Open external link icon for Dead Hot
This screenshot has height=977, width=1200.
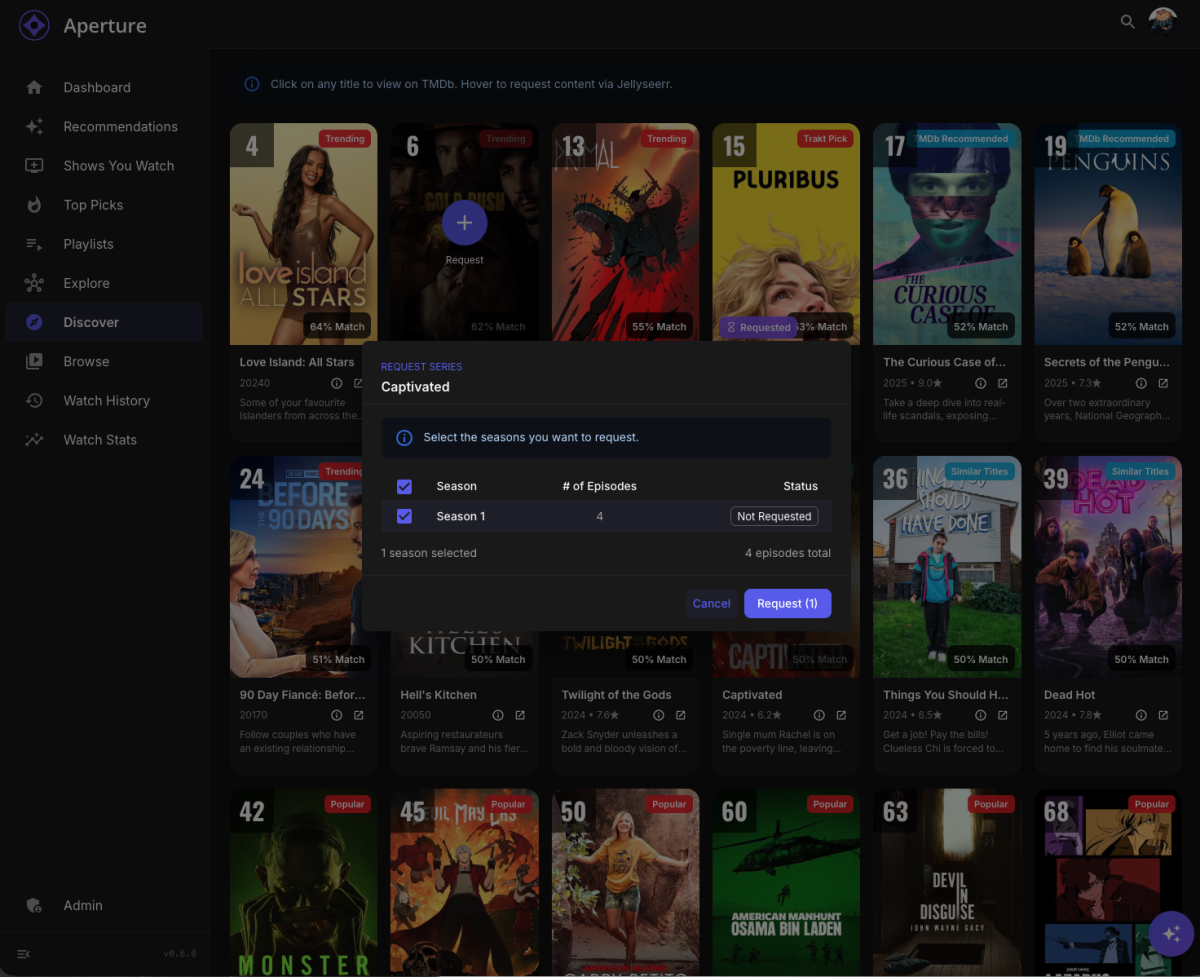(1163, 715)
